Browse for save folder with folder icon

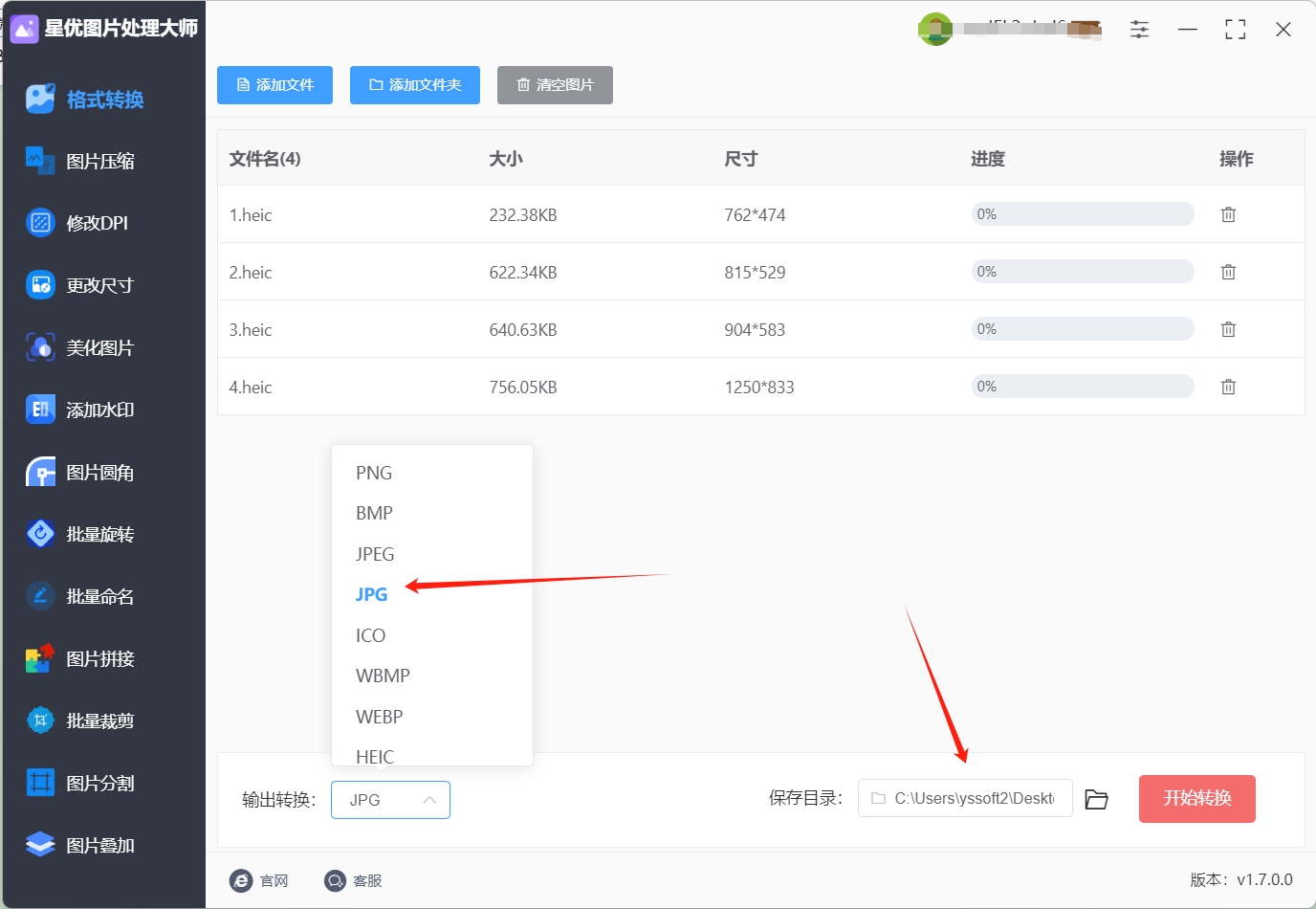(1096, 799)
